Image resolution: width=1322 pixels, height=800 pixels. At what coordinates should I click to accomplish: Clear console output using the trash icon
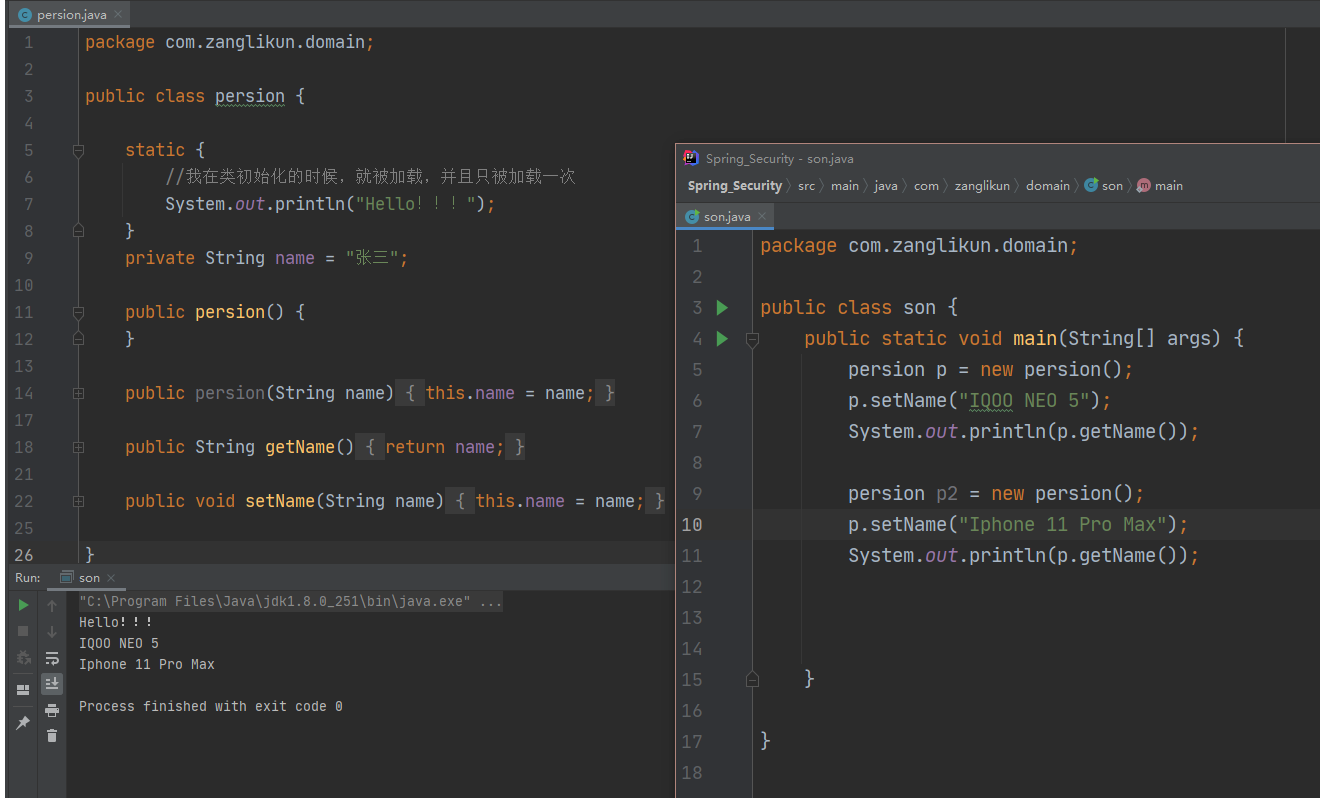pos(51,736)
